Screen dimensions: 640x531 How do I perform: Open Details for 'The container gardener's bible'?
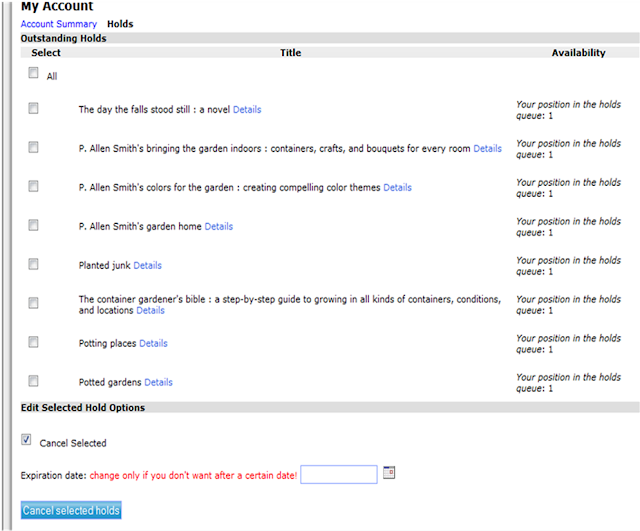[x=150, y=311]
